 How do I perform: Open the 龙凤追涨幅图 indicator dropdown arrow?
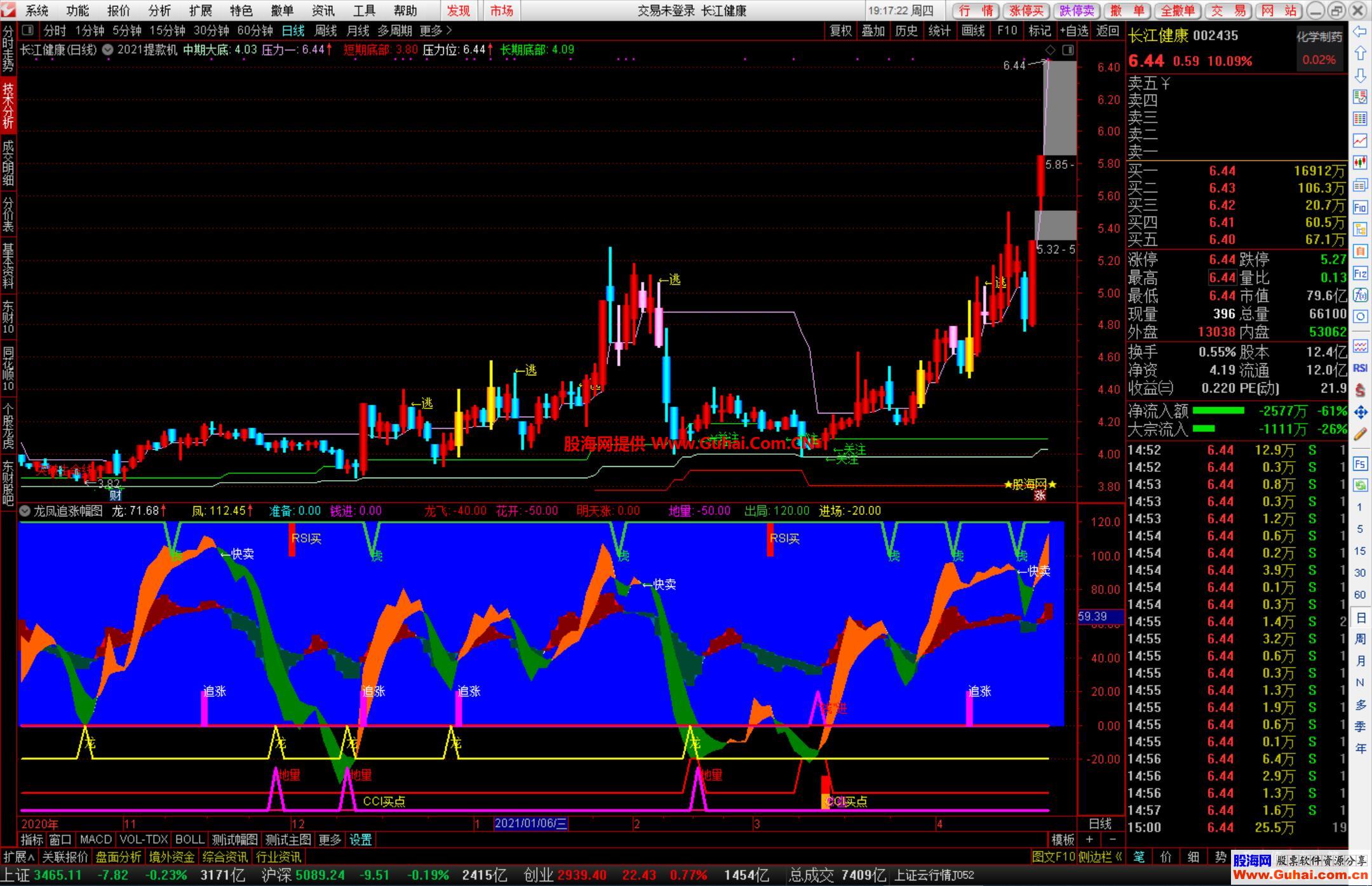25,511
